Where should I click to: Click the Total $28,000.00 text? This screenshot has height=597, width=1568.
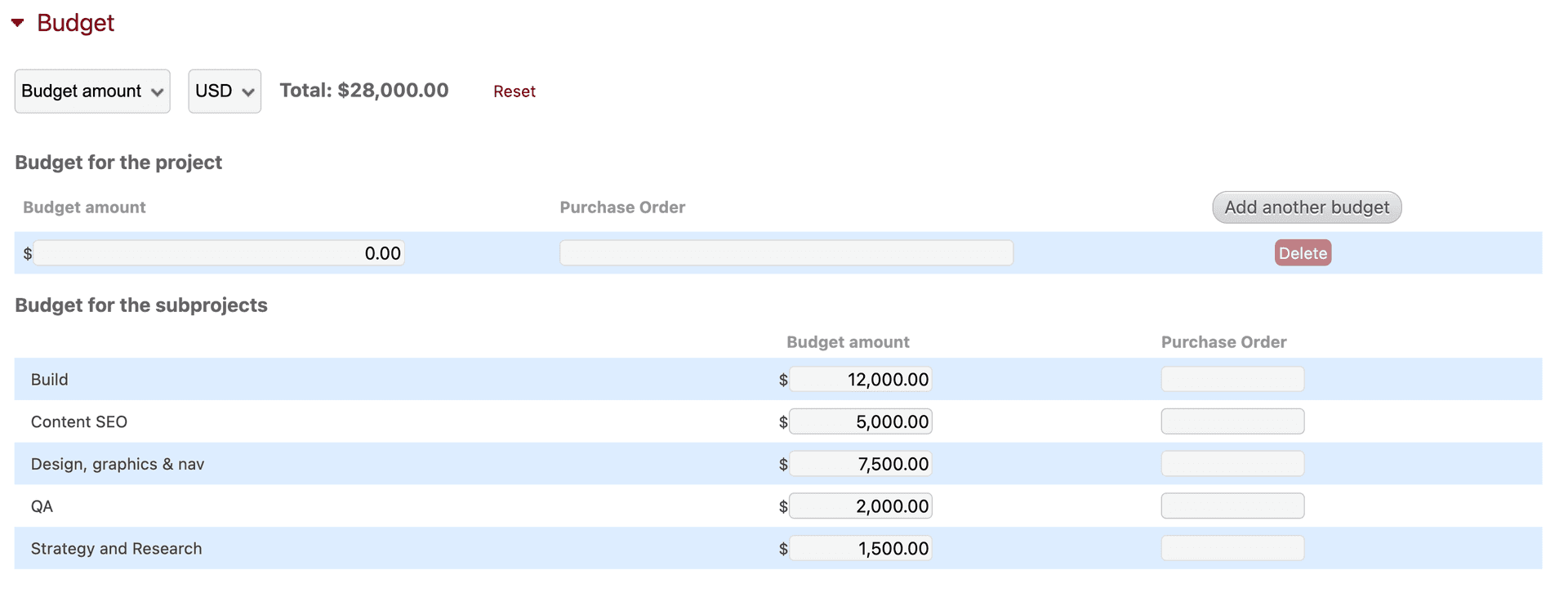click(x=364, y=91)
